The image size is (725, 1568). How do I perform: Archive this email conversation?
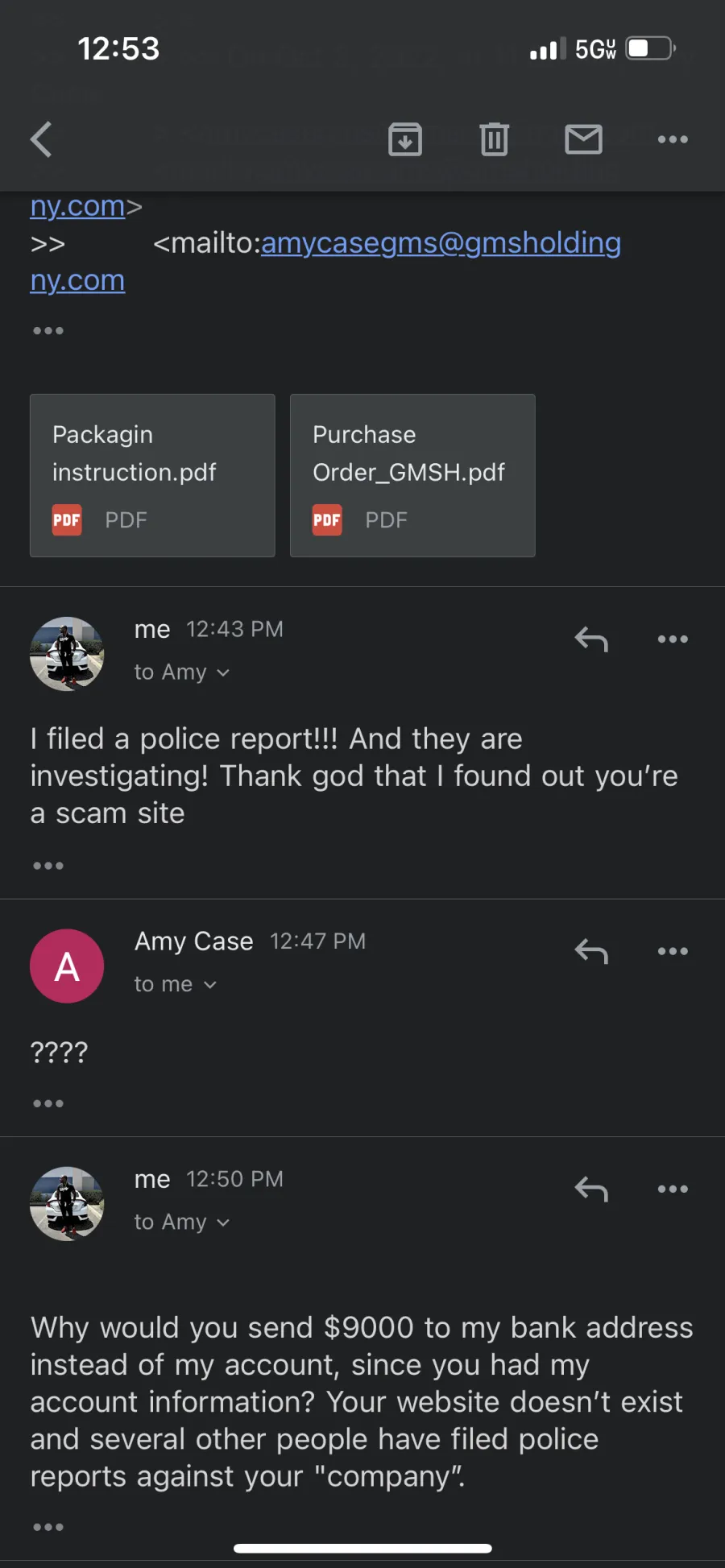pyautogui.click(x=405, y=139)
